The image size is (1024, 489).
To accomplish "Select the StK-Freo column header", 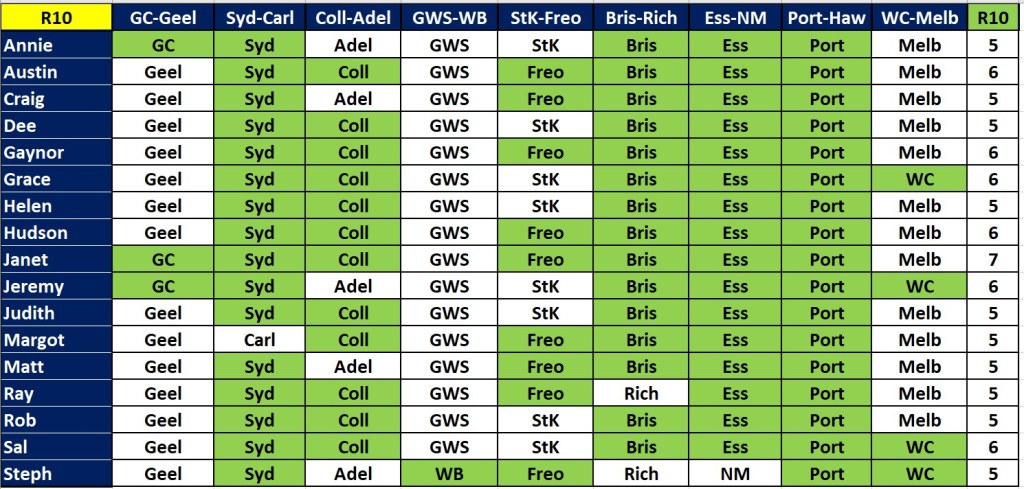I will point(545,18).
